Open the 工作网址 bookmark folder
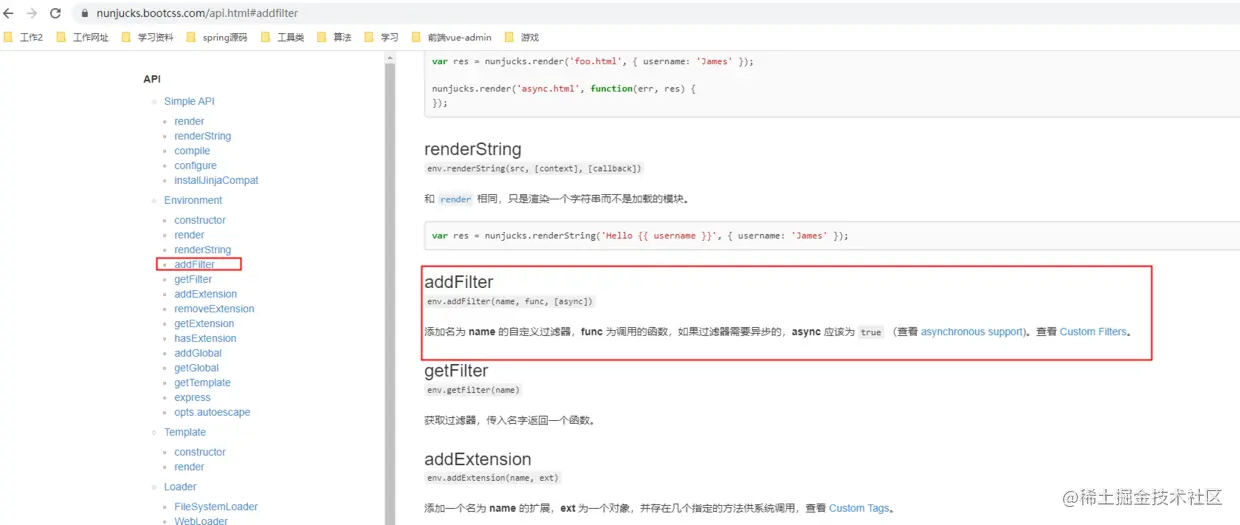Screen dimensions: 1240x525 (x=82, y=37)
